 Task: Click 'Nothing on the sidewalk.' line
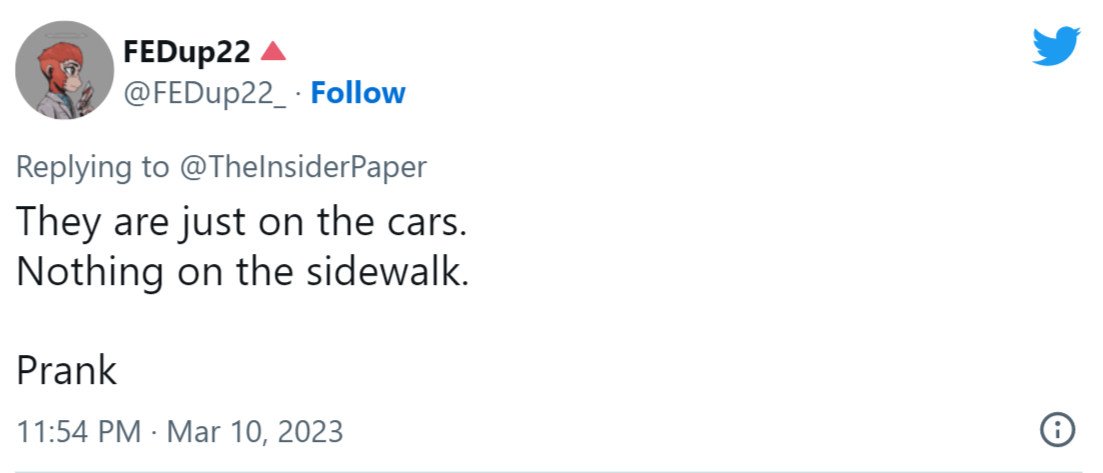click(243, 273)
